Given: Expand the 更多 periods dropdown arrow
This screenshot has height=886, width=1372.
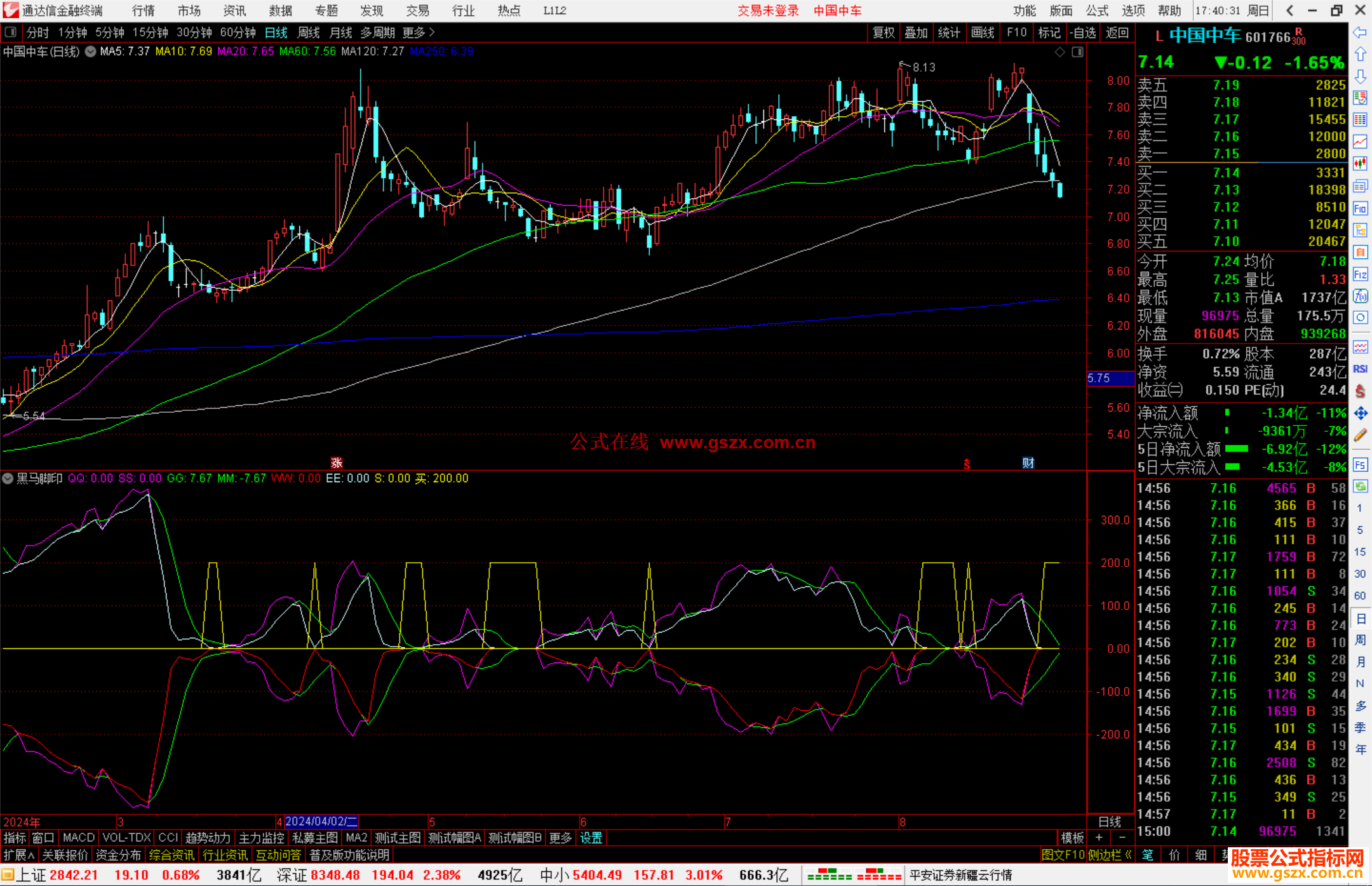Looking at the screenshot, I should pyautogui.click(x=433, y=32).
